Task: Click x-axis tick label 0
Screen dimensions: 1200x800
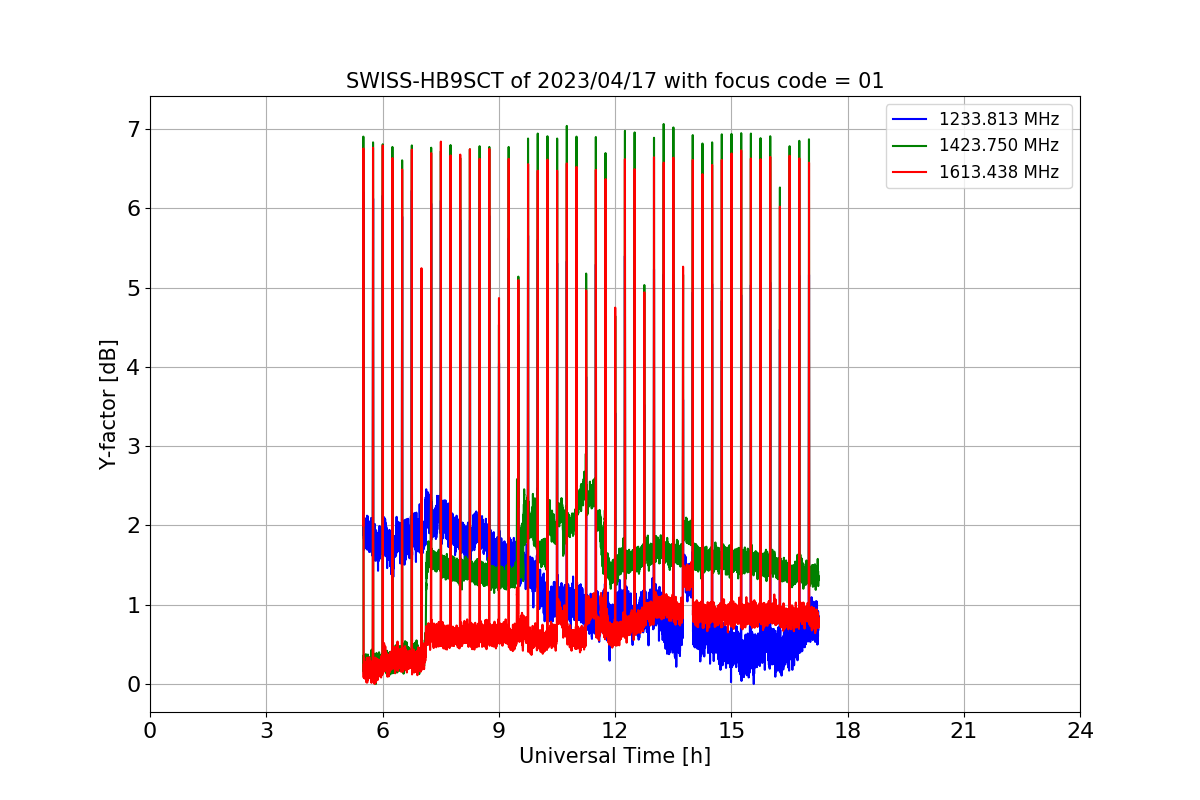Action: pos(150,731)
